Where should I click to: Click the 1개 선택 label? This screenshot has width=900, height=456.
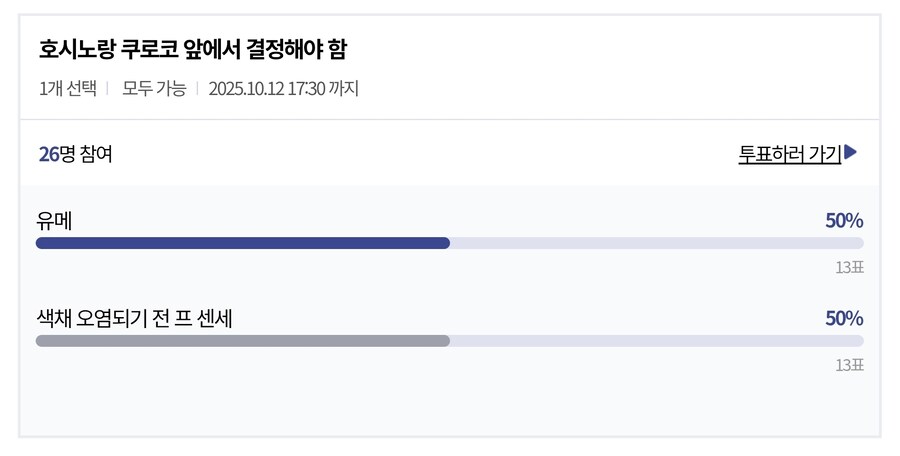(67, 88)
